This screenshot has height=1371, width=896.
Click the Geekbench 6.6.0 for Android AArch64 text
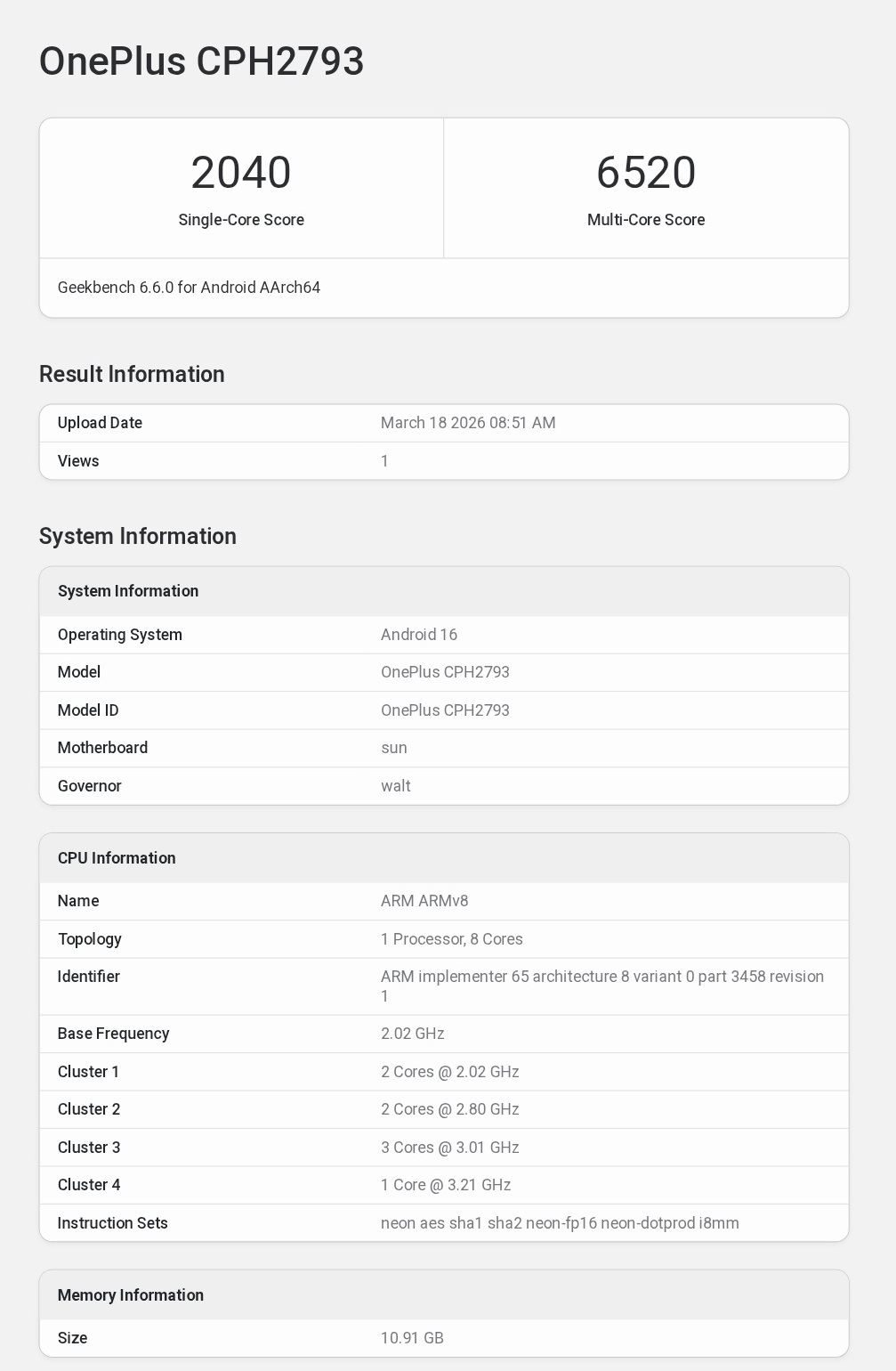pyautogui.click(x=189, y=288)
